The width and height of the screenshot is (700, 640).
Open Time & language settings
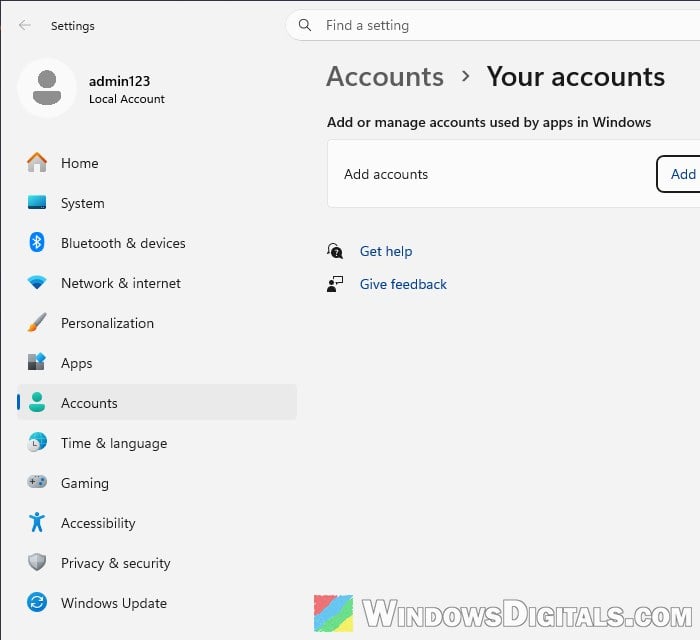(157, 443)
